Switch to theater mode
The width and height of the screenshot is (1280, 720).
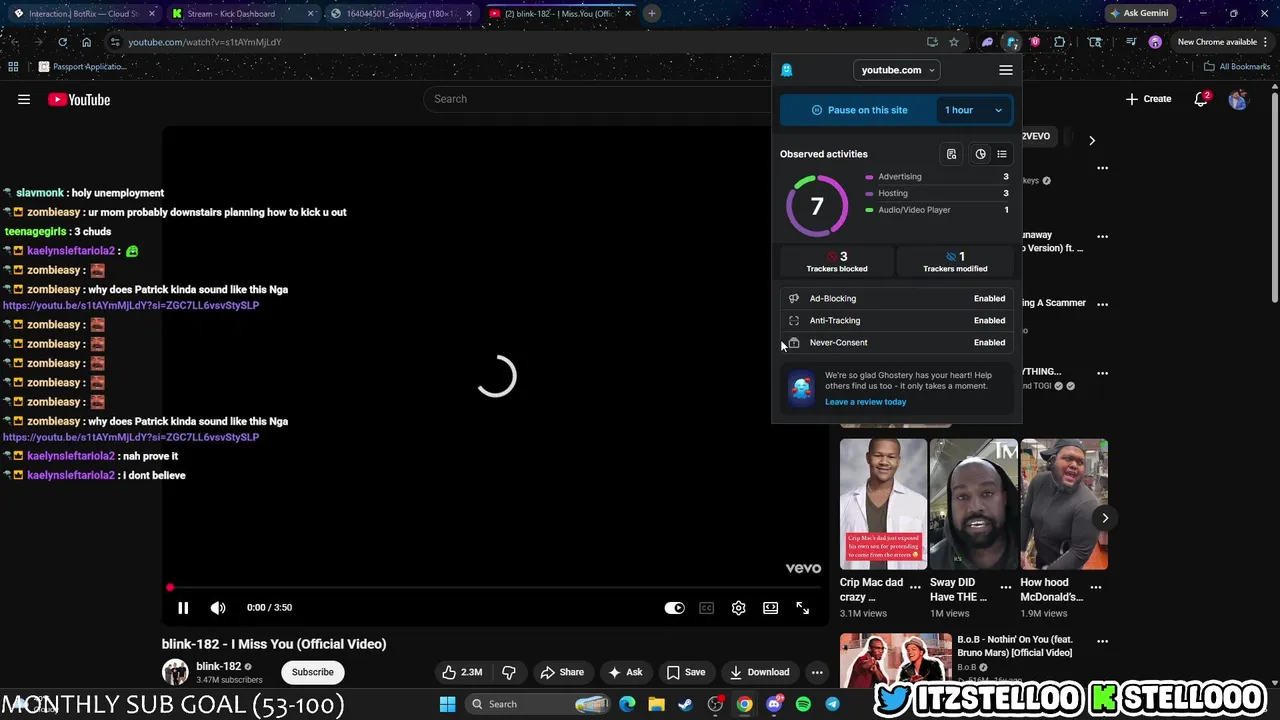tap(770, 608)
